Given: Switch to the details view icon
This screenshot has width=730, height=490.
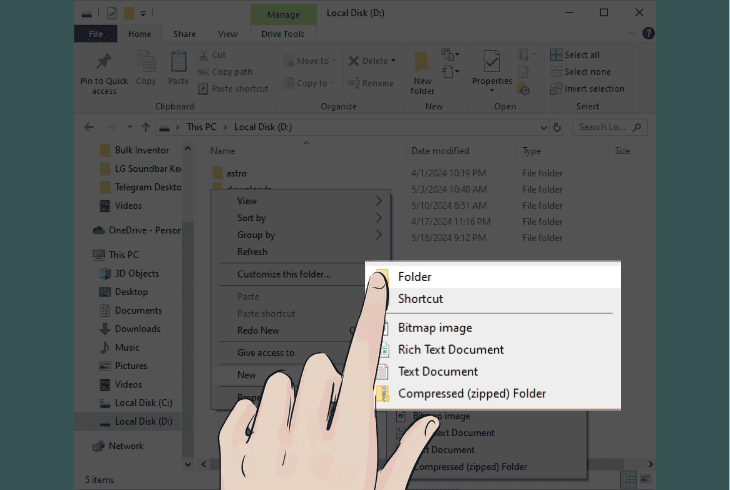Looking at the screenshot, I should click(x=629, y=479).
